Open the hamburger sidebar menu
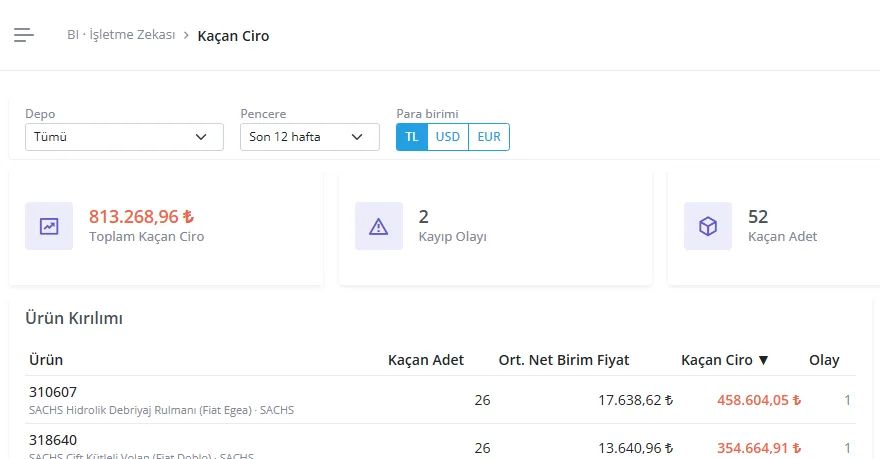Screen dimensions: 880x459 point(24,35)
